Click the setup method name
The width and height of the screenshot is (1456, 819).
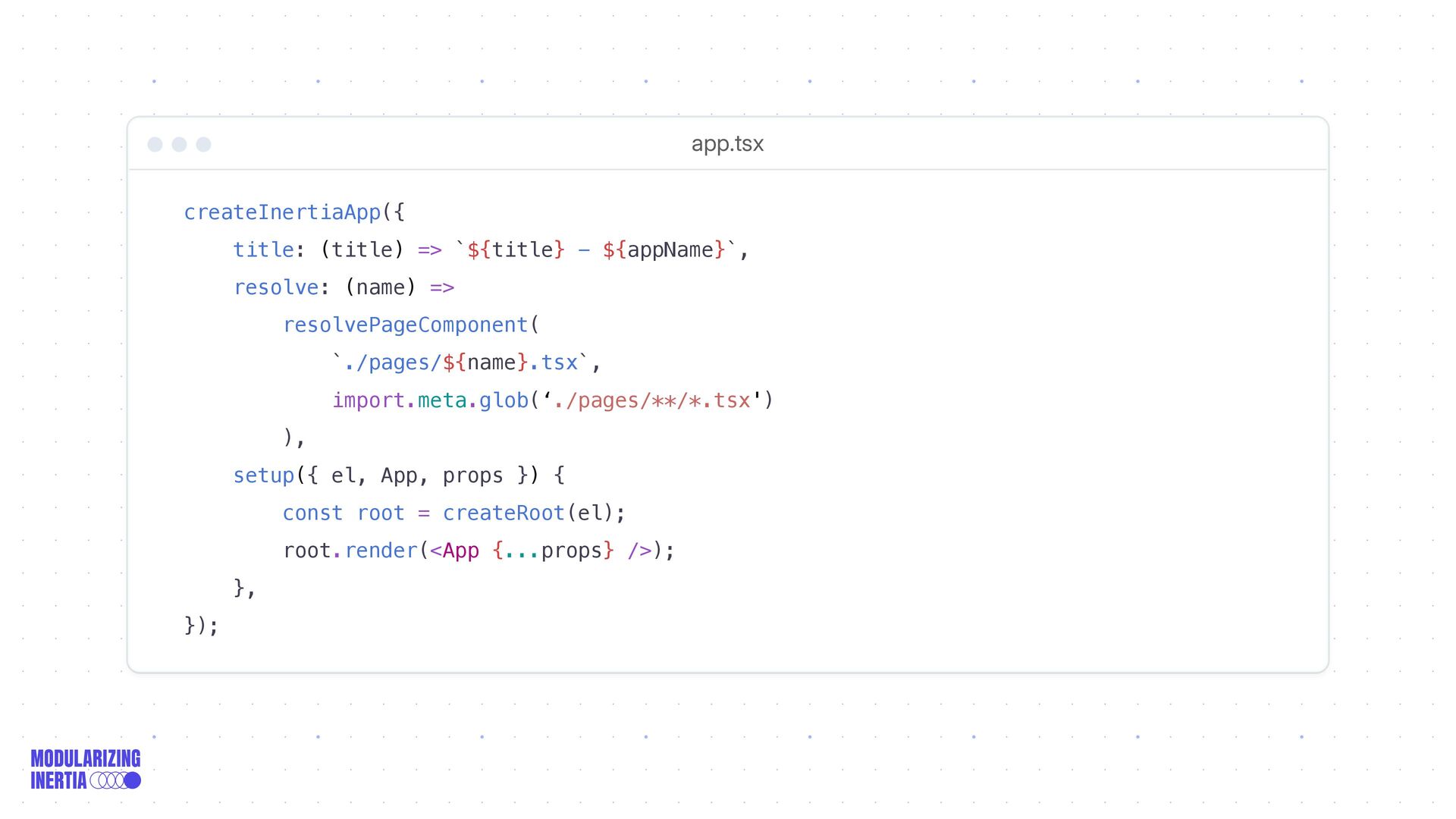(263, 475)
